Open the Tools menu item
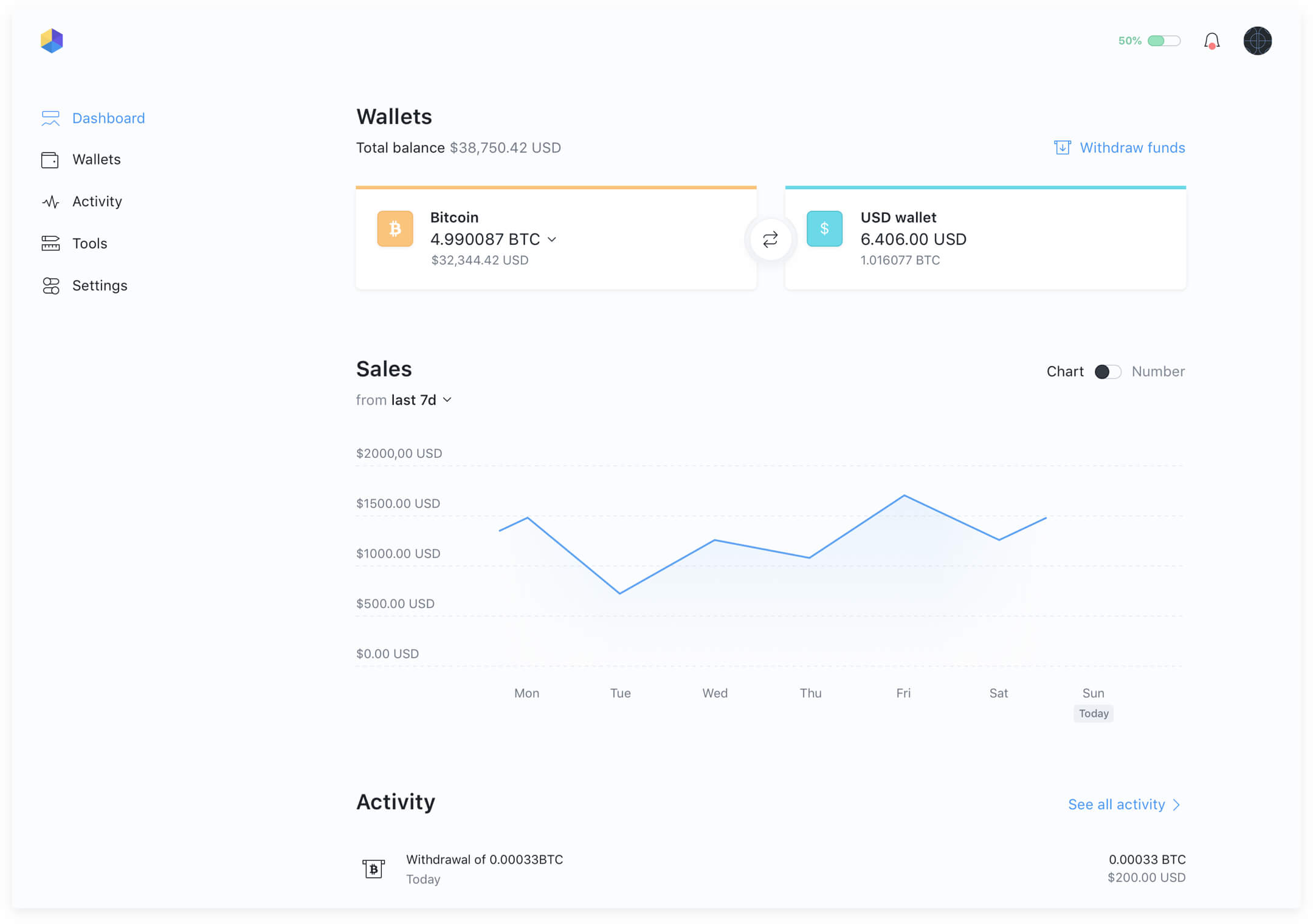Screen dimensions: 1313x924 [x=90, y=243]
